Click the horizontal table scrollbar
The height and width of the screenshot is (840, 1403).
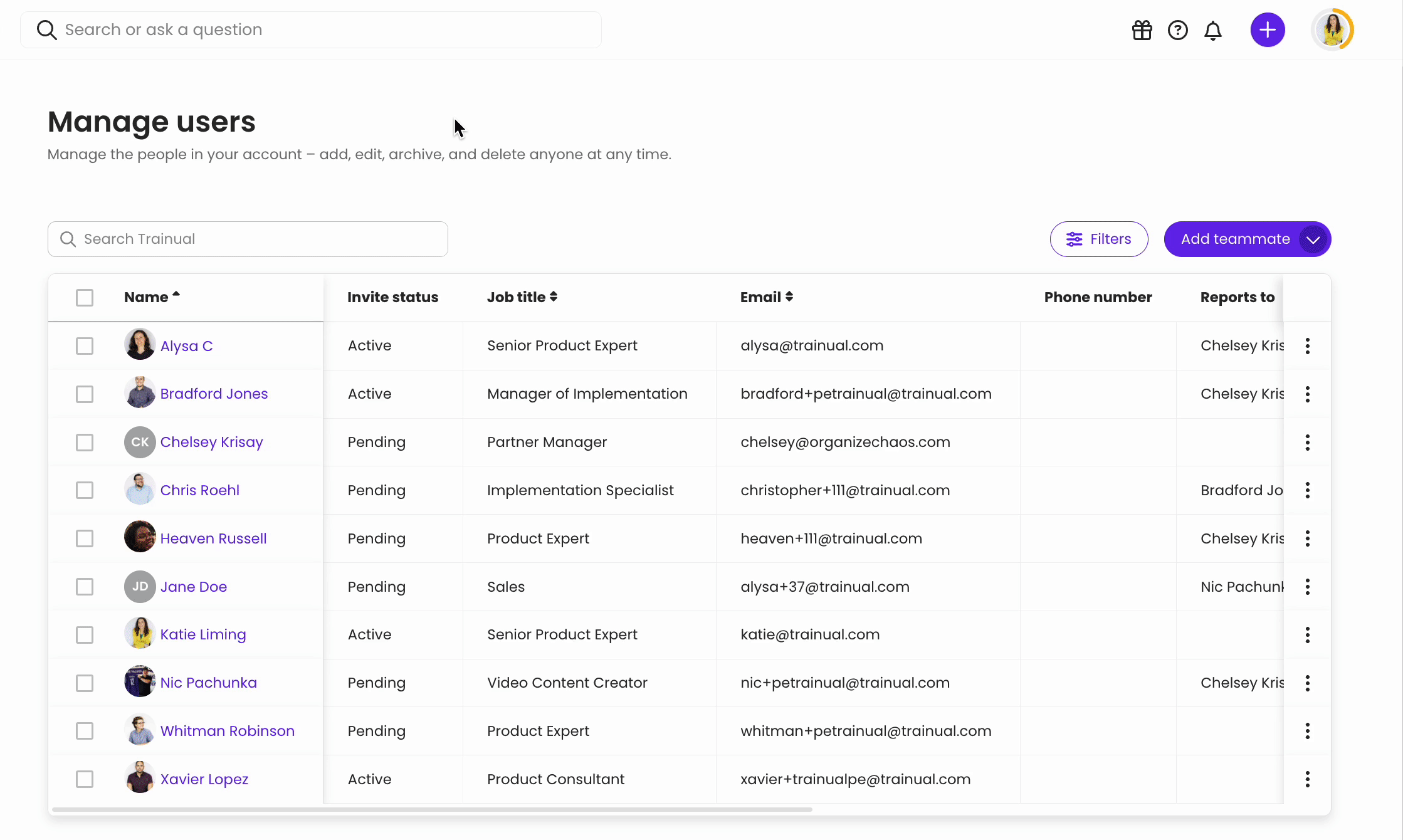[433, 809]
